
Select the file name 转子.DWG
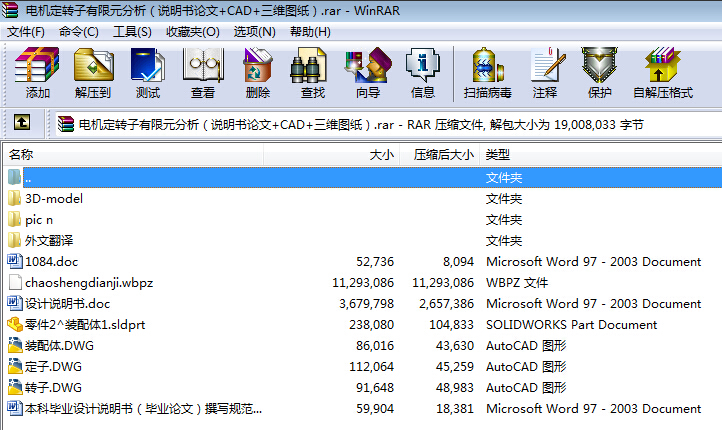(x=53, y=388)
